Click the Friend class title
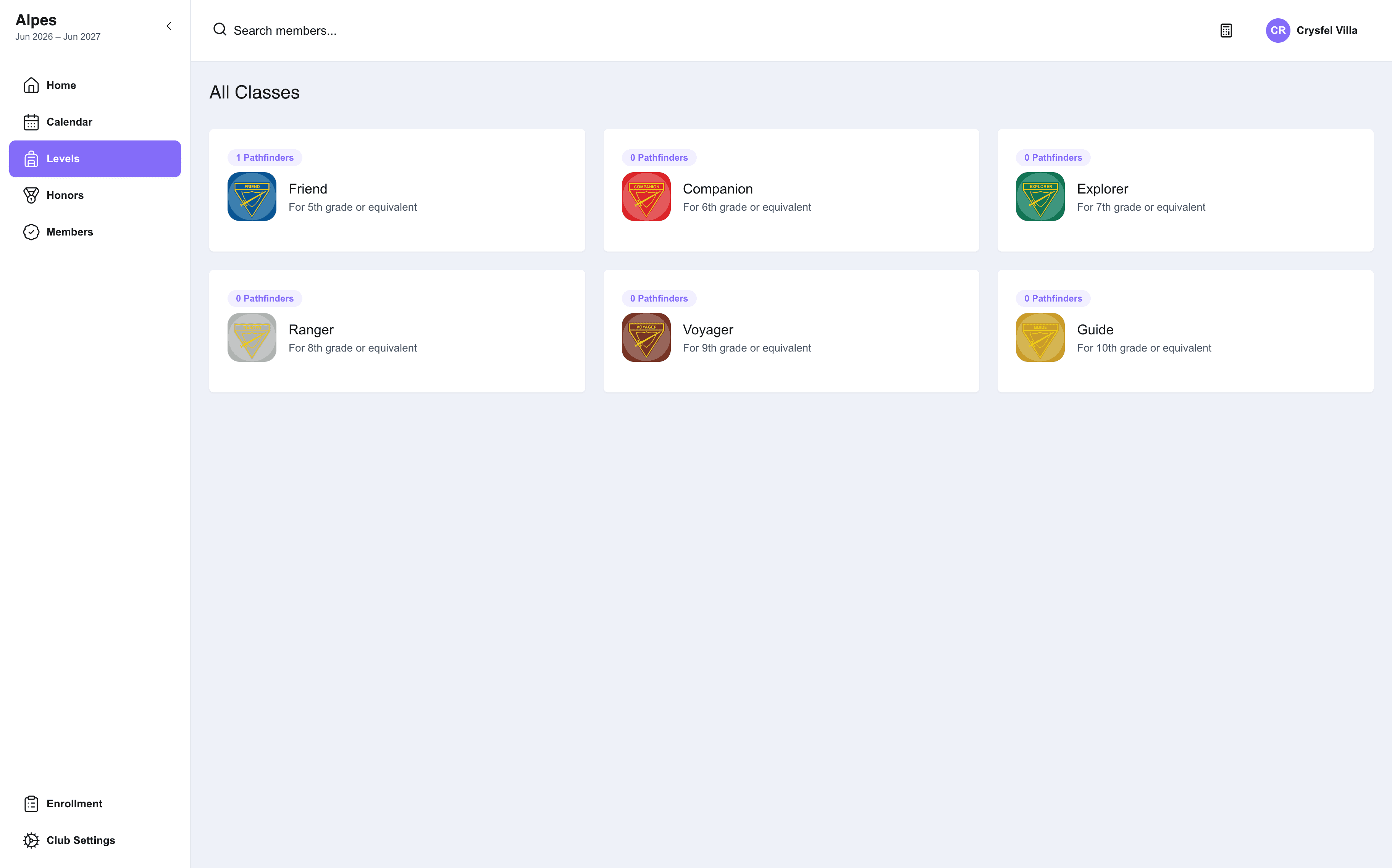The image size is (1392, 868). coord(308,189)
